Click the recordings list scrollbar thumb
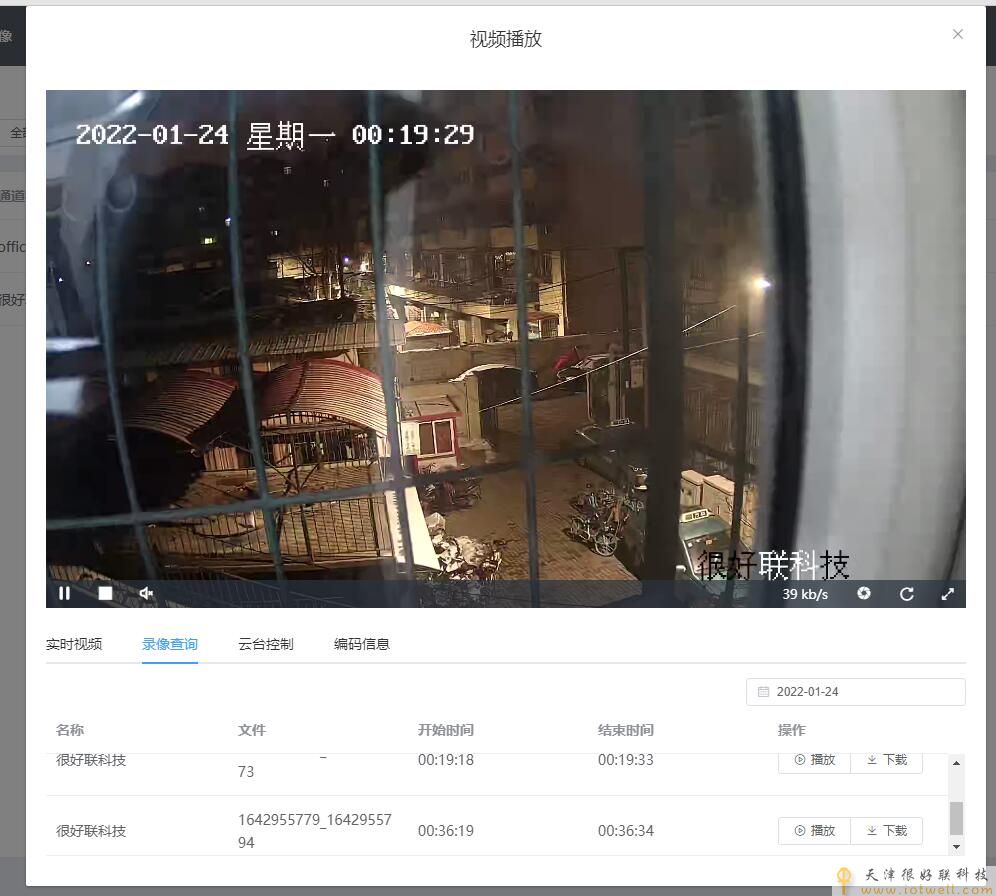 956,818
